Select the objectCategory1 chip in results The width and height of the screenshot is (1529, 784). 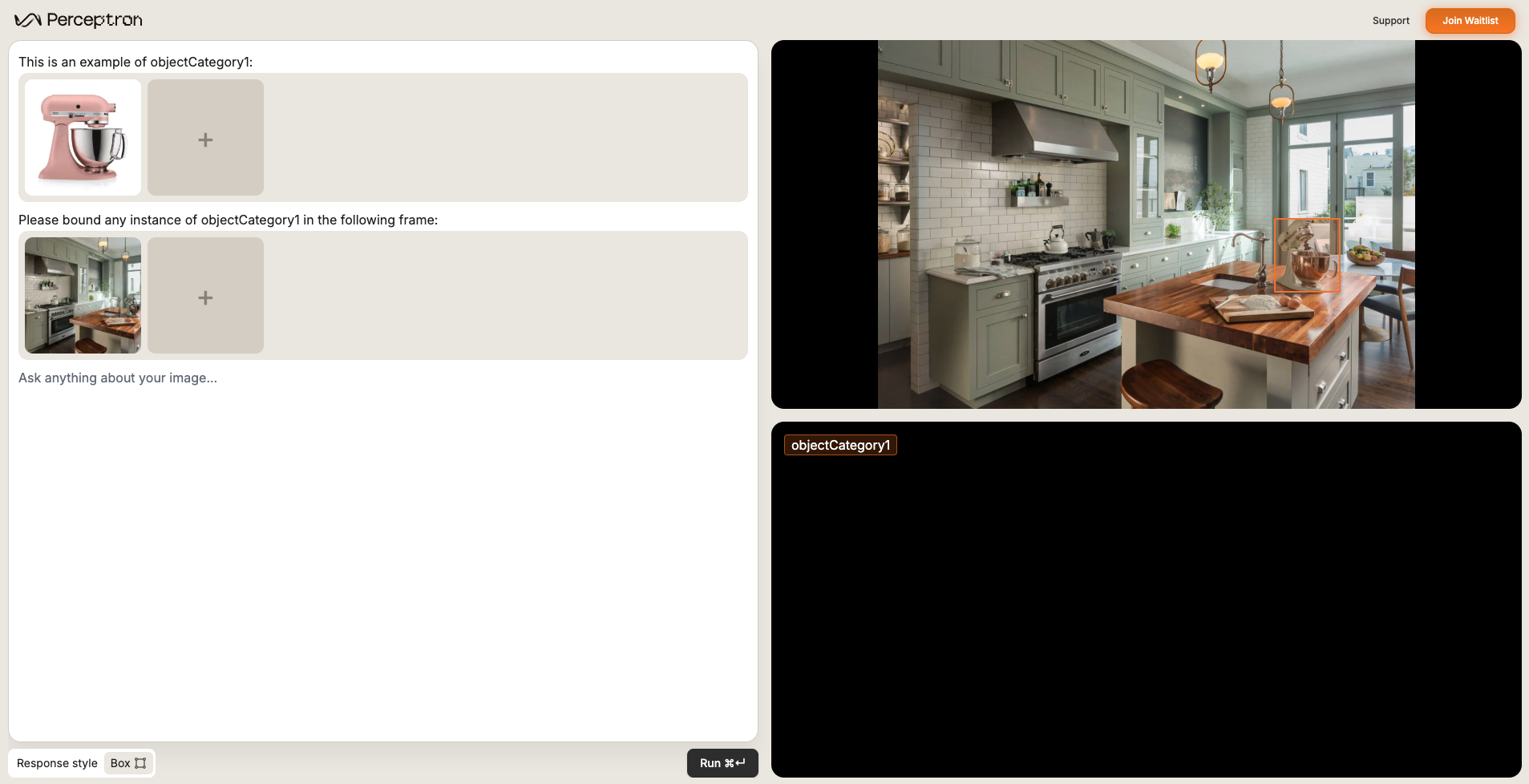point(839,445)
